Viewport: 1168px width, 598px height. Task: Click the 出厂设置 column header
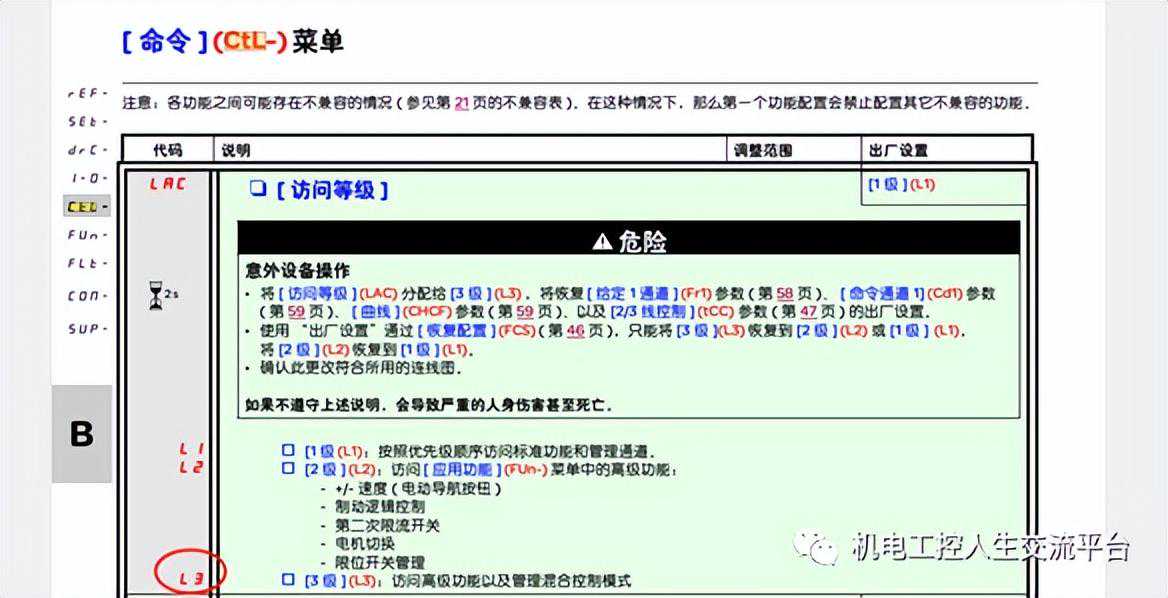pos(898,150)
